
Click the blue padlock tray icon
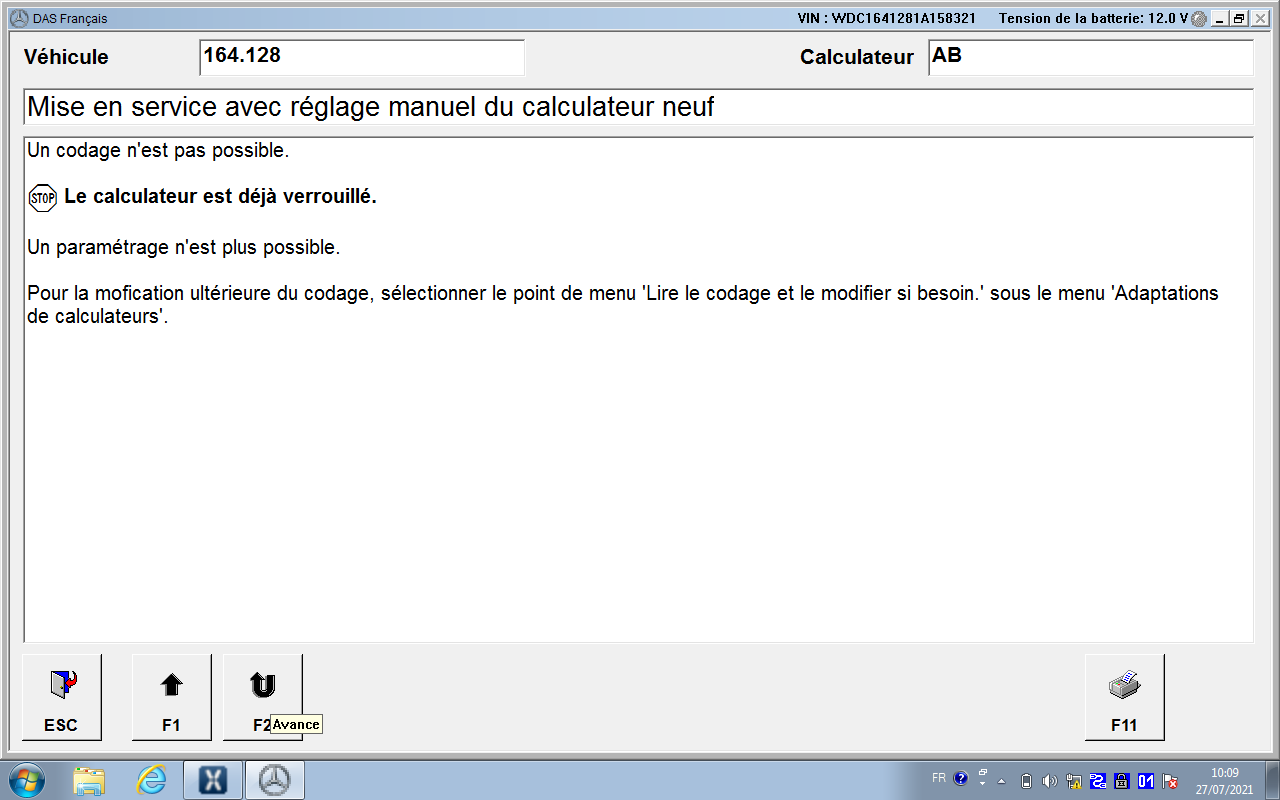(x=1122, y=781)
